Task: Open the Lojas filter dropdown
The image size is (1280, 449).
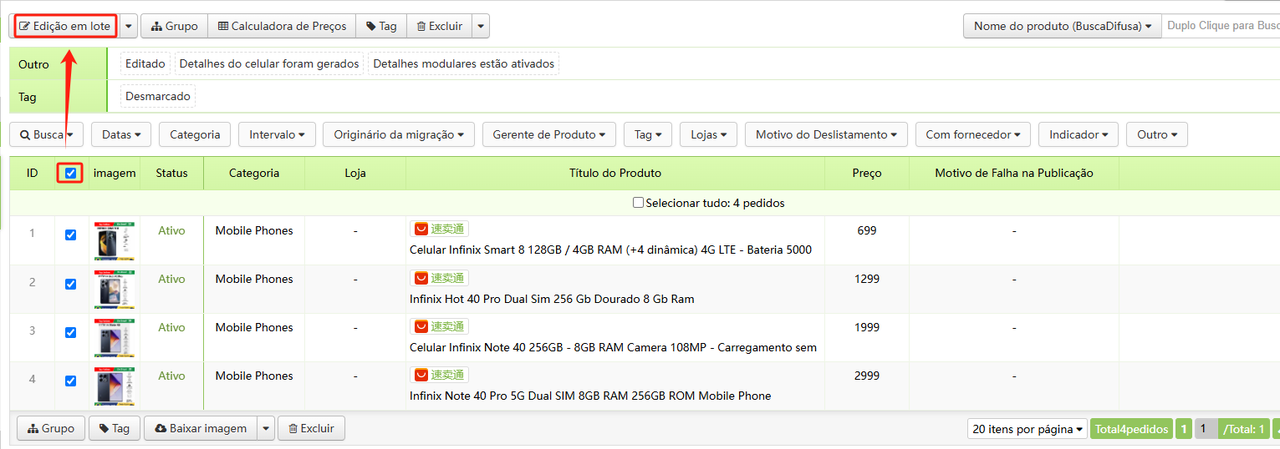Action: (x=709, y=134)
